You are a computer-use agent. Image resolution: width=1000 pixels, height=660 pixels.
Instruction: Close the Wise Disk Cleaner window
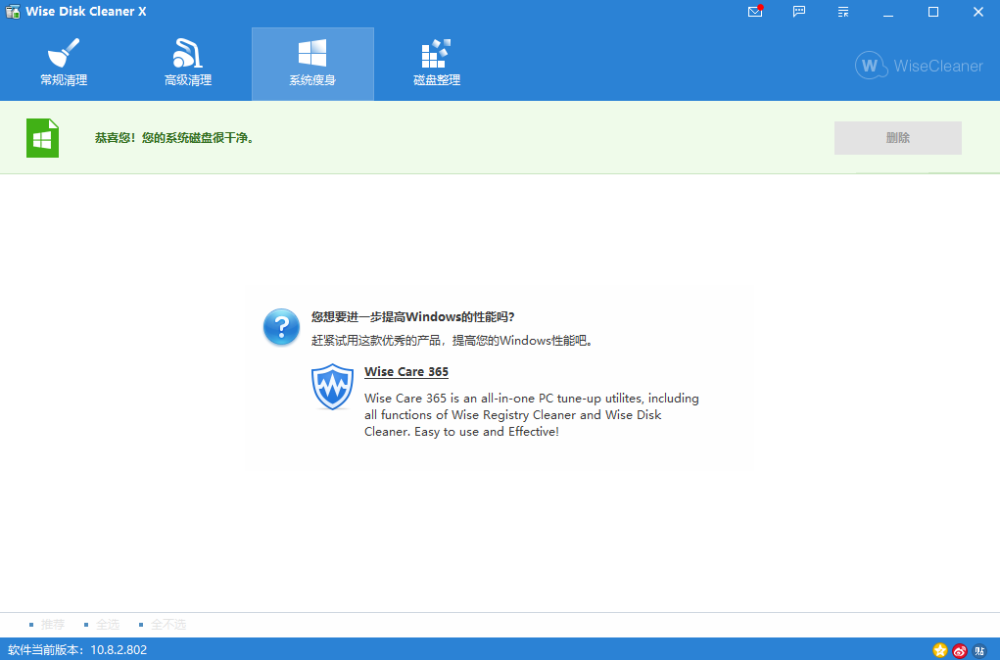coord(978,11)
